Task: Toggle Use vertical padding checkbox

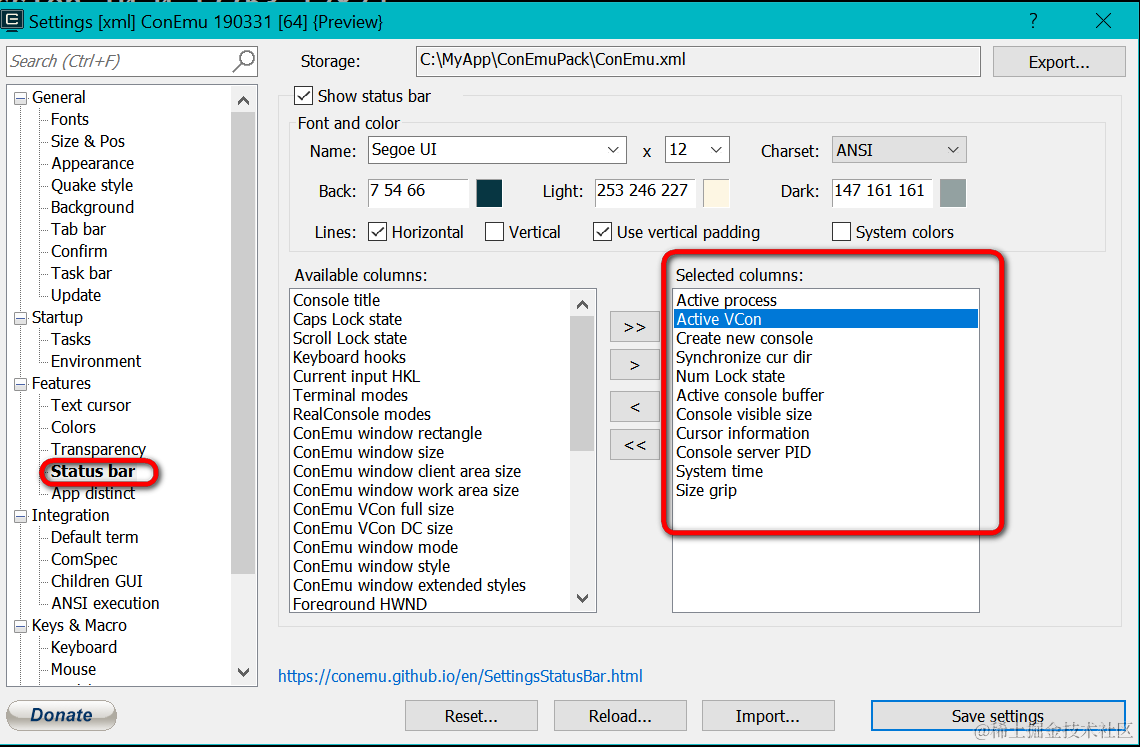Action: tap(602, 232)
